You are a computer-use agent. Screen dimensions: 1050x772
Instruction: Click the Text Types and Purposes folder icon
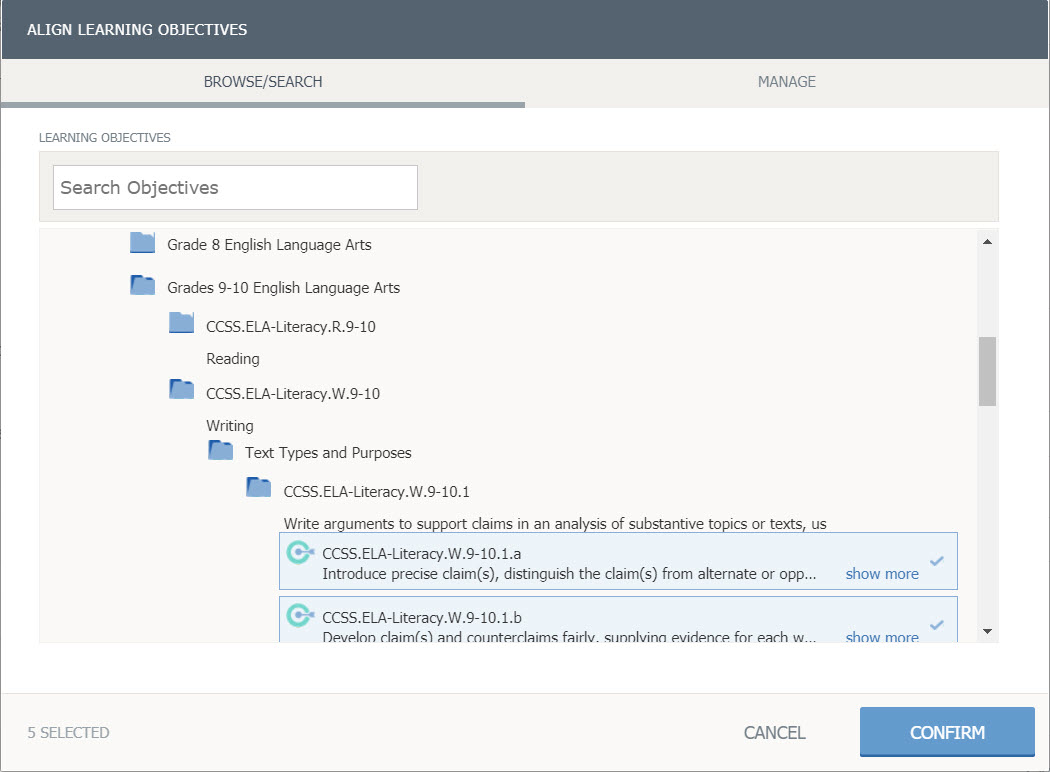point(220,450)
